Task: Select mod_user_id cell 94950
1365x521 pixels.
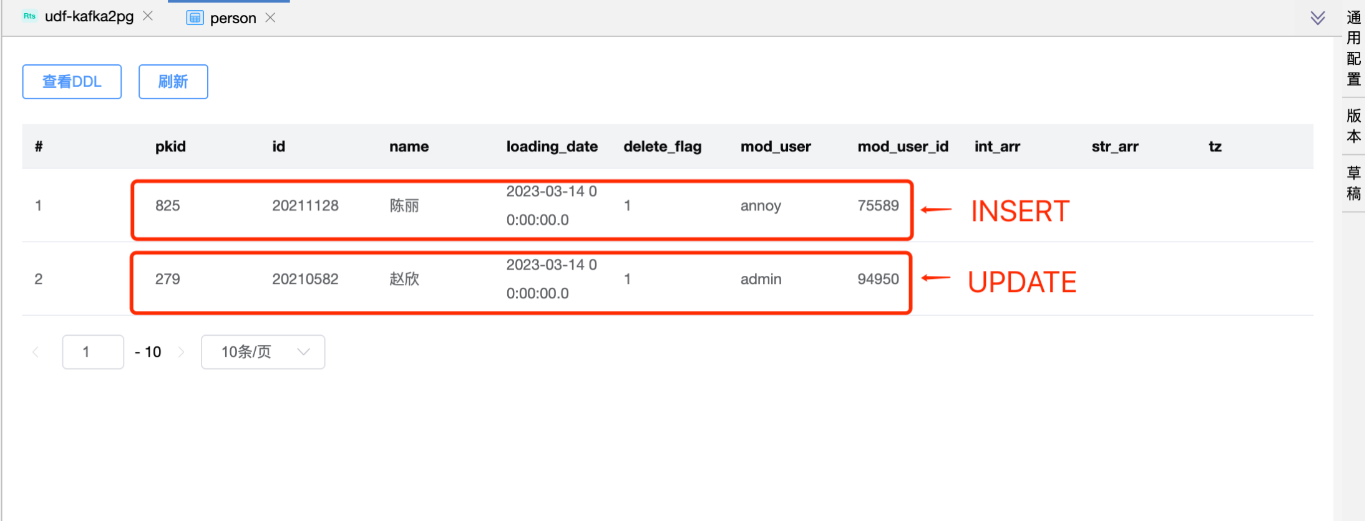Action: (878, 279)
